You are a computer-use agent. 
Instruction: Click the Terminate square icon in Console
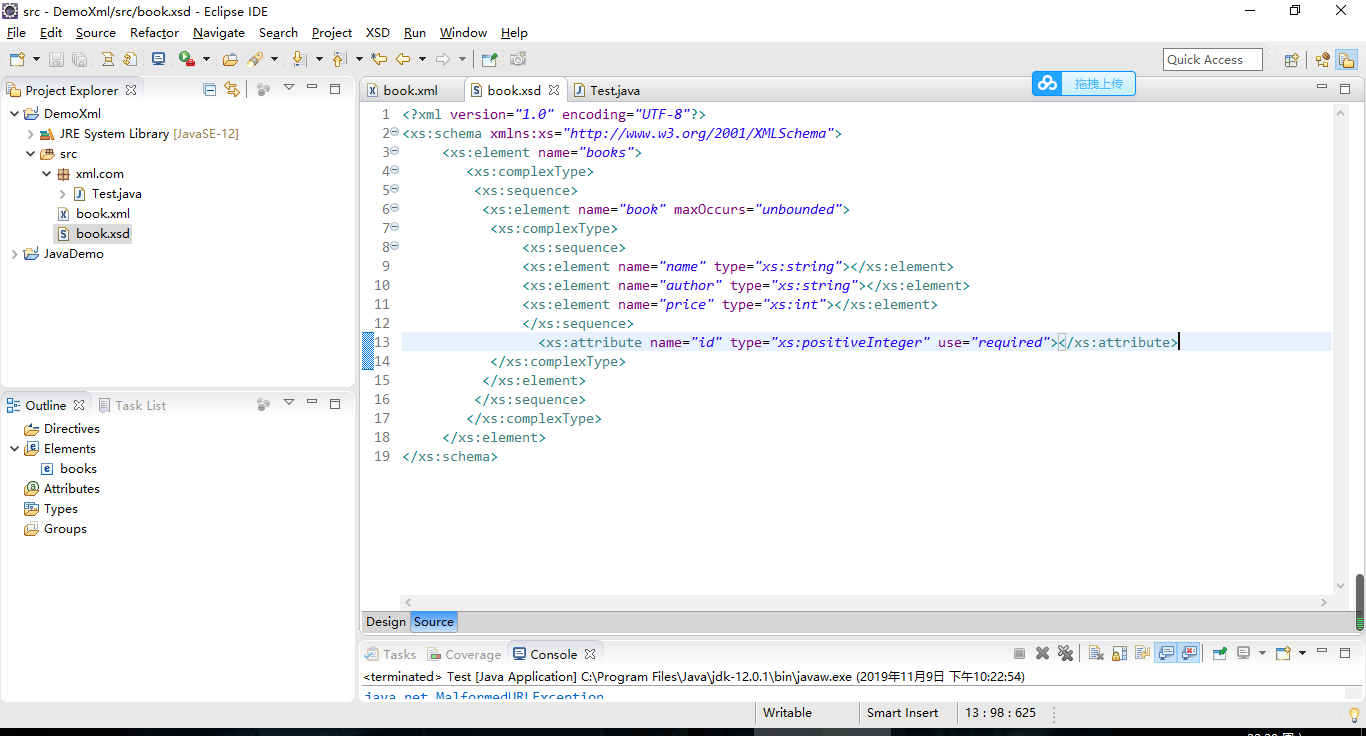[x=1019, y=653]
